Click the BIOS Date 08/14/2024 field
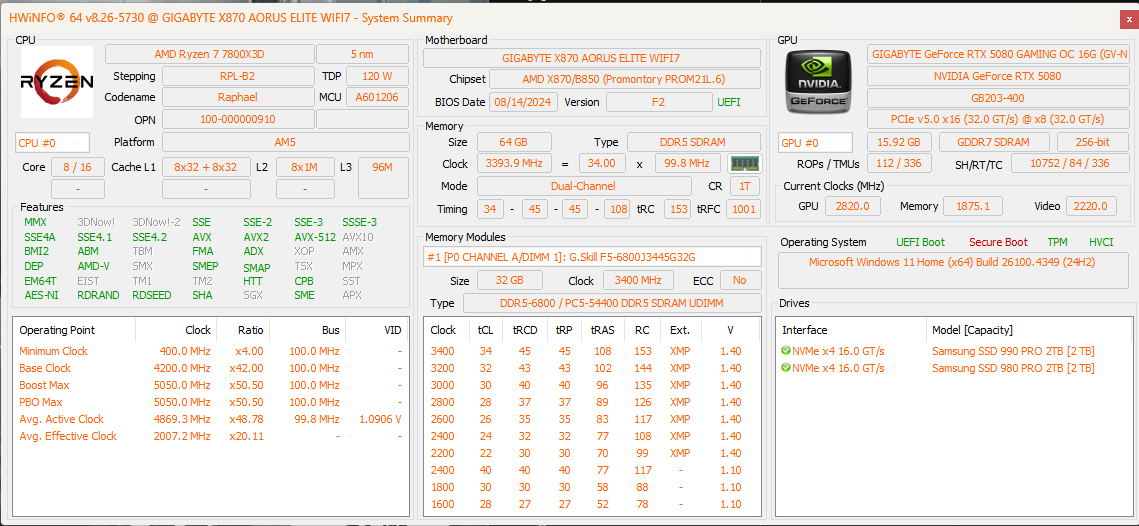1139x526 pixels. [x=523, y=102]
